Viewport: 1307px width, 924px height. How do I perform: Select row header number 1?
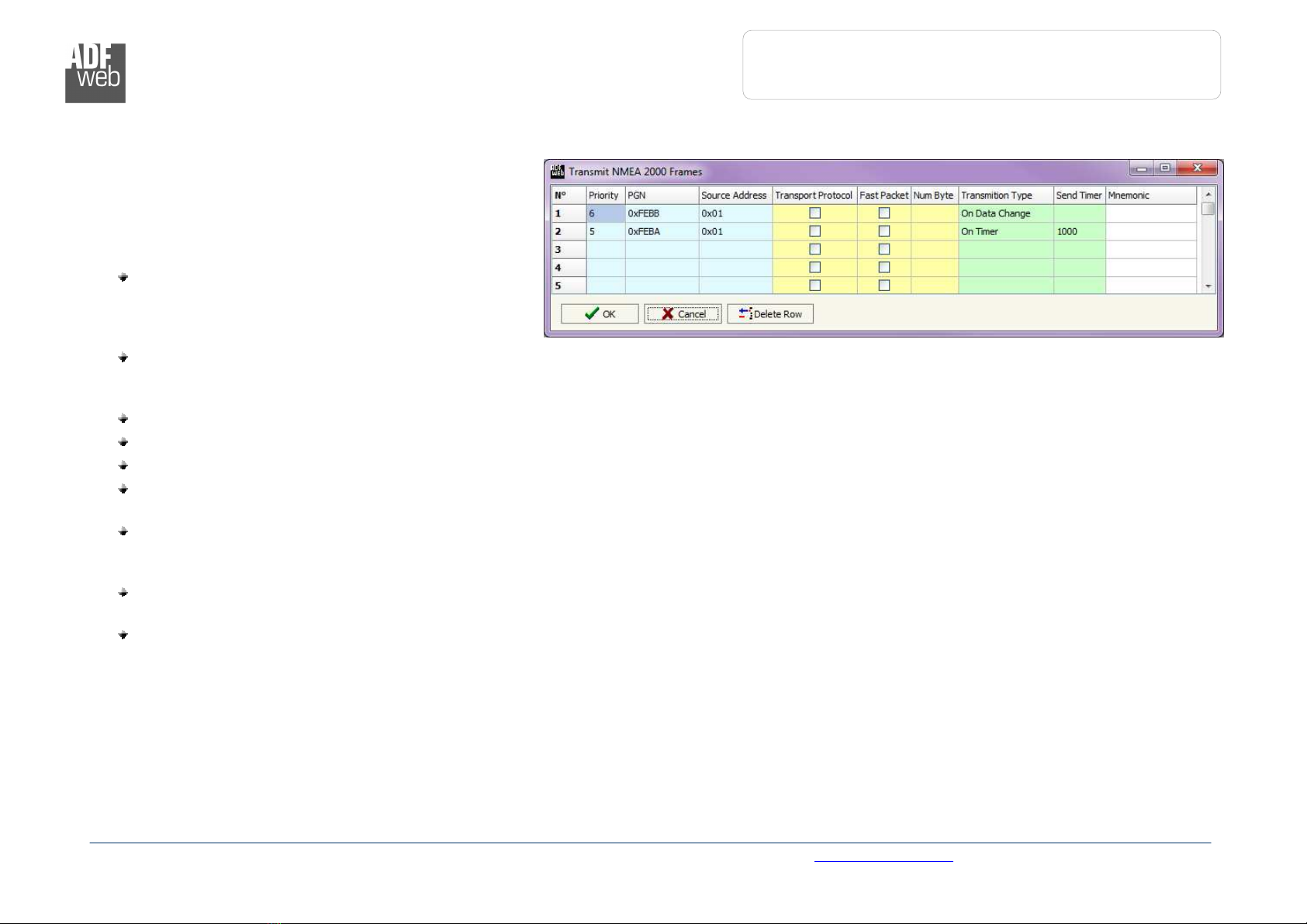(569, 213)
